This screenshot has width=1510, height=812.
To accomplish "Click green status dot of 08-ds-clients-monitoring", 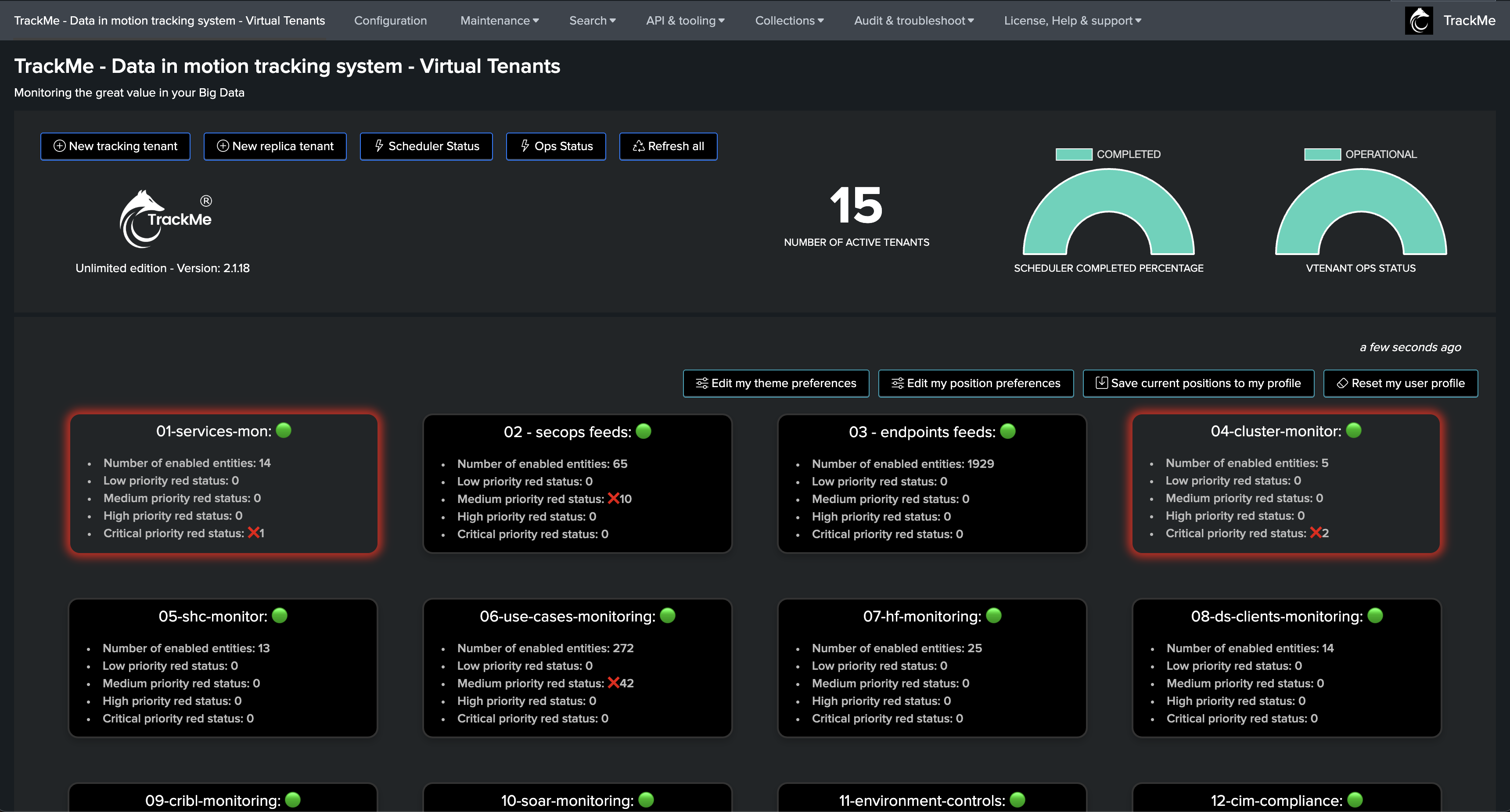I will (x=1375, y=615).
